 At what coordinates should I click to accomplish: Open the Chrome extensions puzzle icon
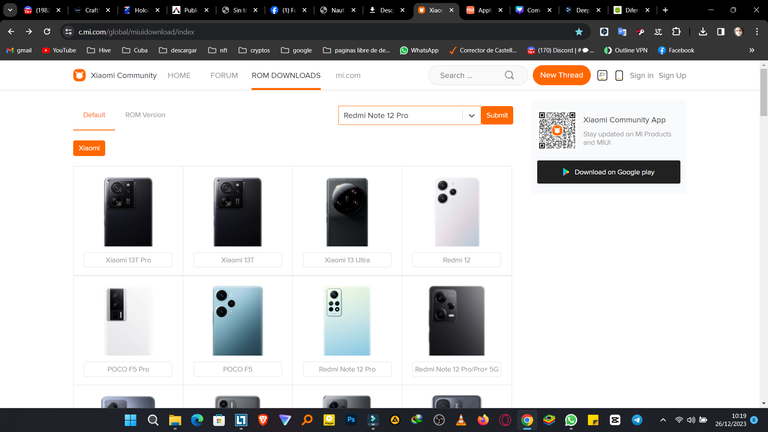pos(676,31)
